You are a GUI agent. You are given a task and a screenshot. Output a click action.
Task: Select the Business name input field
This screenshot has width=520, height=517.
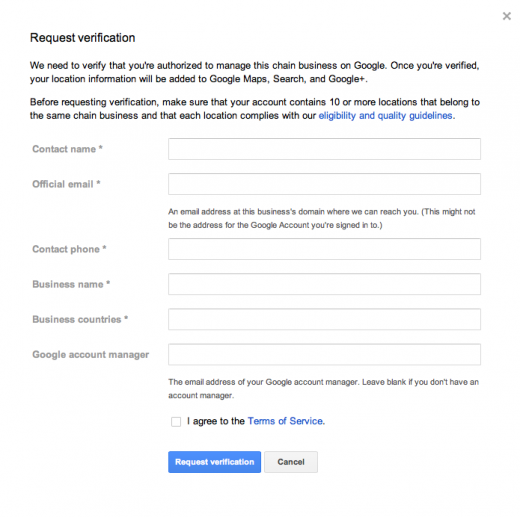324,284
